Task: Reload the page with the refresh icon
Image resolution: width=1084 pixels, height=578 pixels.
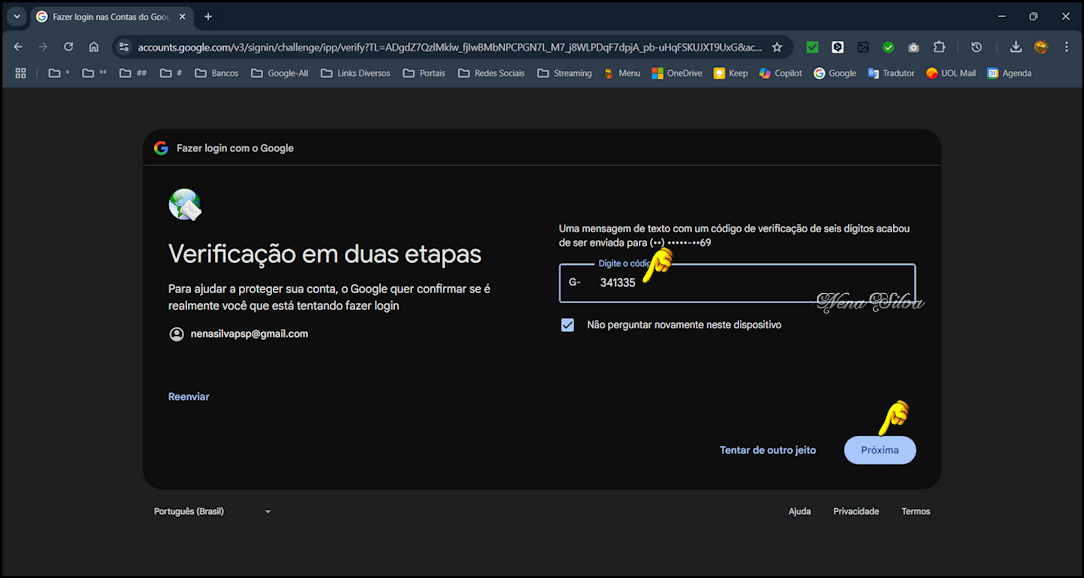Action: tap(68, 47)
